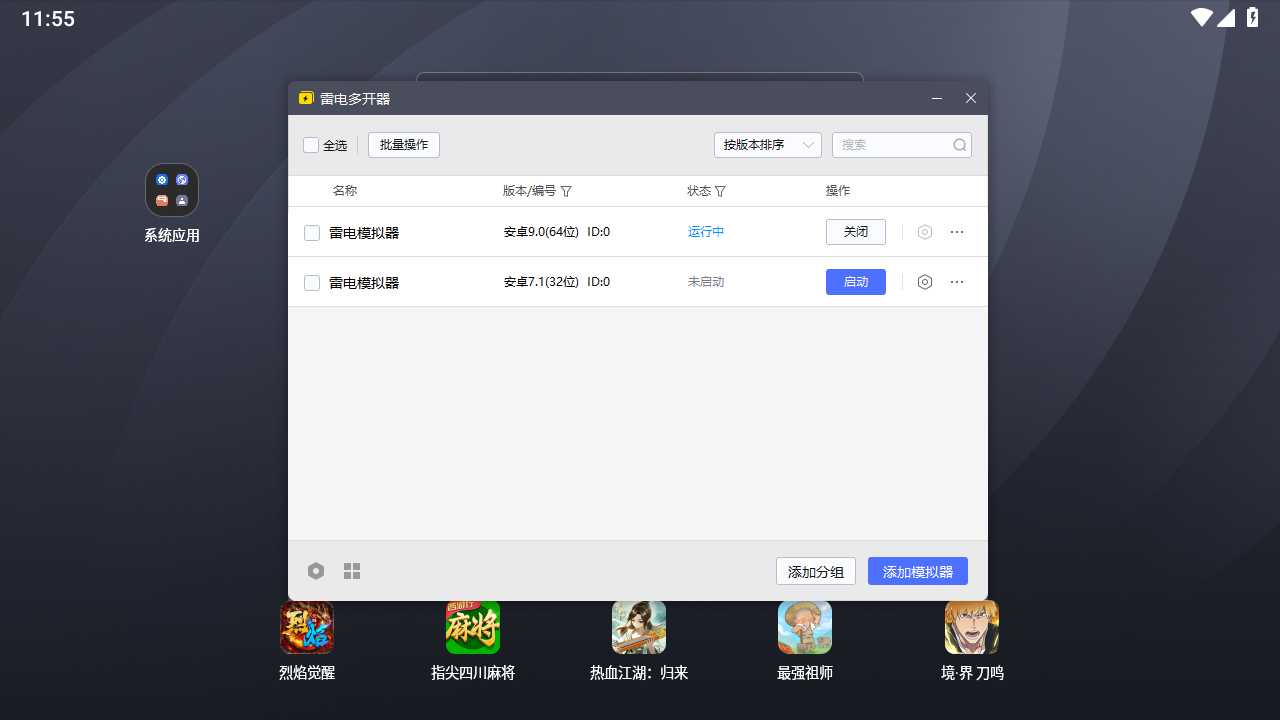
Task: Open more options for 安卓9.0 emulator
Action: click(x=957, y=232)
